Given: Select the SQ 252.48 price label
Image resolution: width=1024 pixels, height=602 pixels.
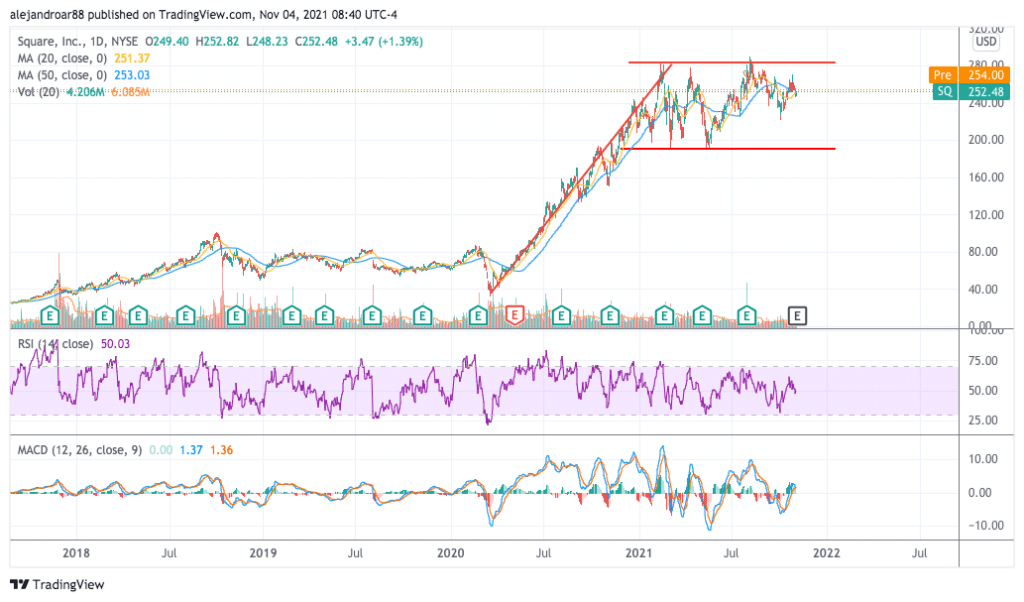Looking at the screenshot, I should (971, 91).
